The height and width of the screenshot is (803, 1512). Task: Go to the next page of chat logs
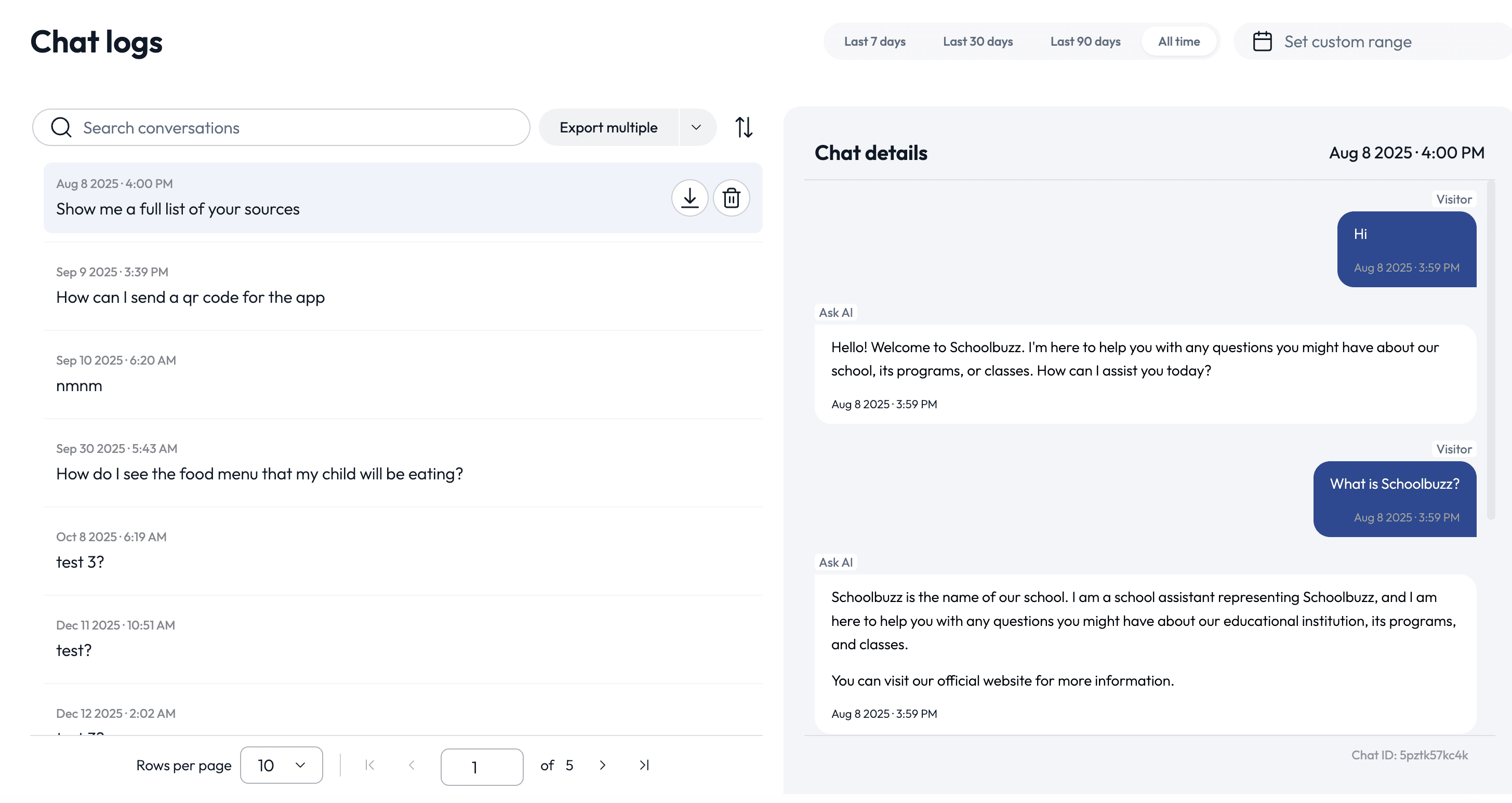602,765
